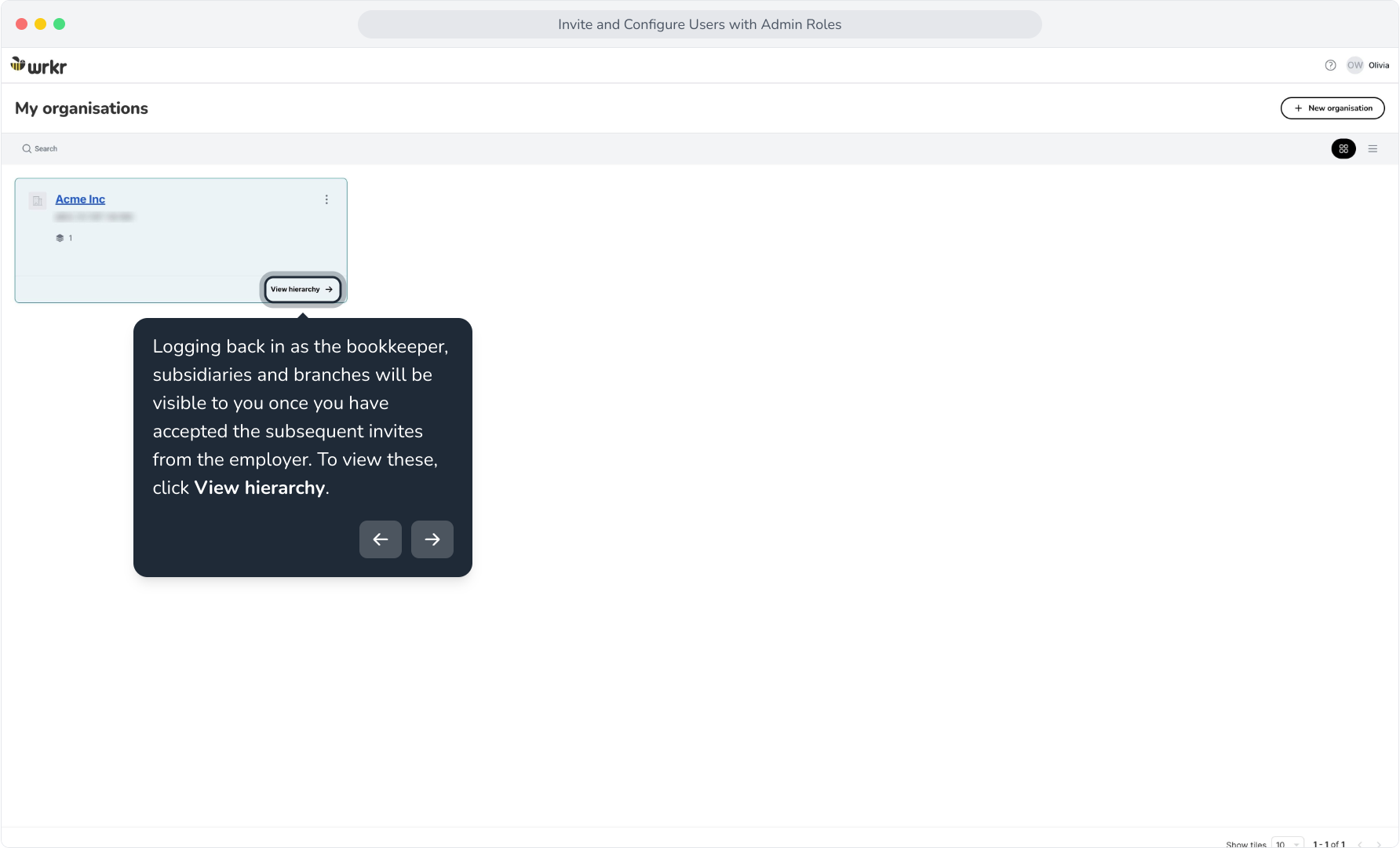Viewport: 1400px width, 848px height.
Task: Go to next page of tiles
Action: pyautogui.click(x=1379, y=844)
